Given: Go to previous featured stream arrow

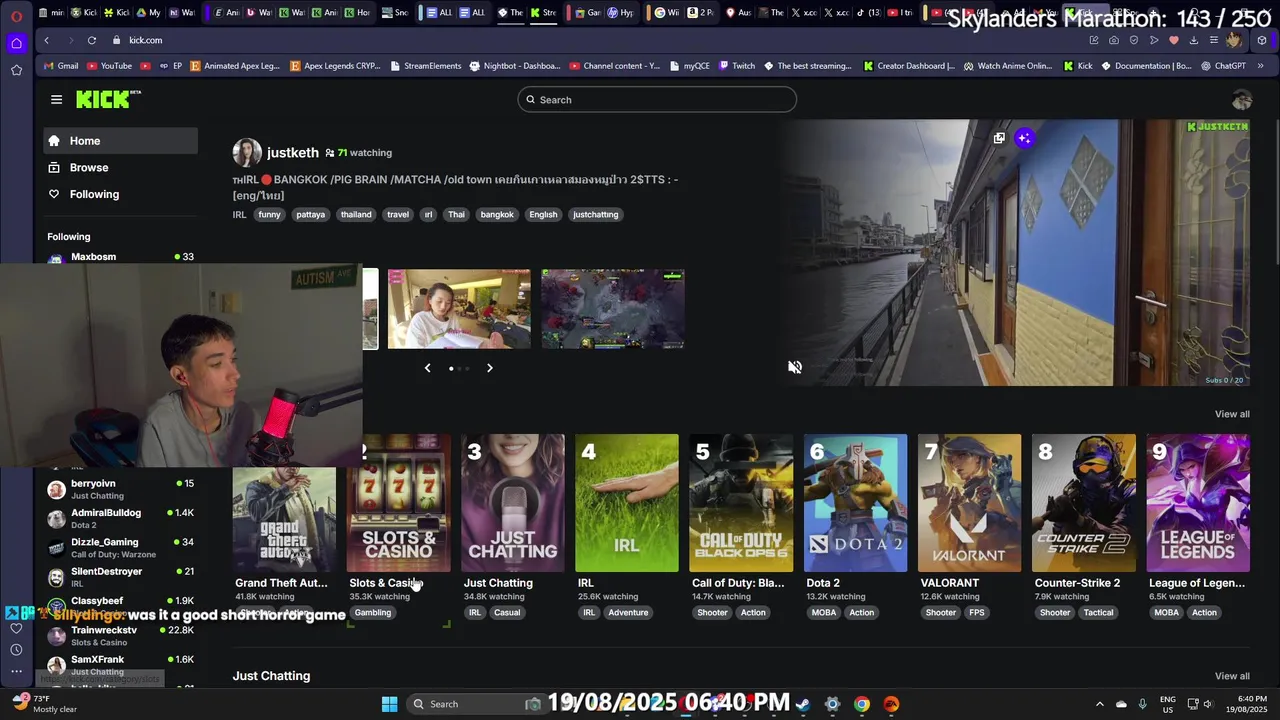Looking at the screenshot, I should point(427,368).
